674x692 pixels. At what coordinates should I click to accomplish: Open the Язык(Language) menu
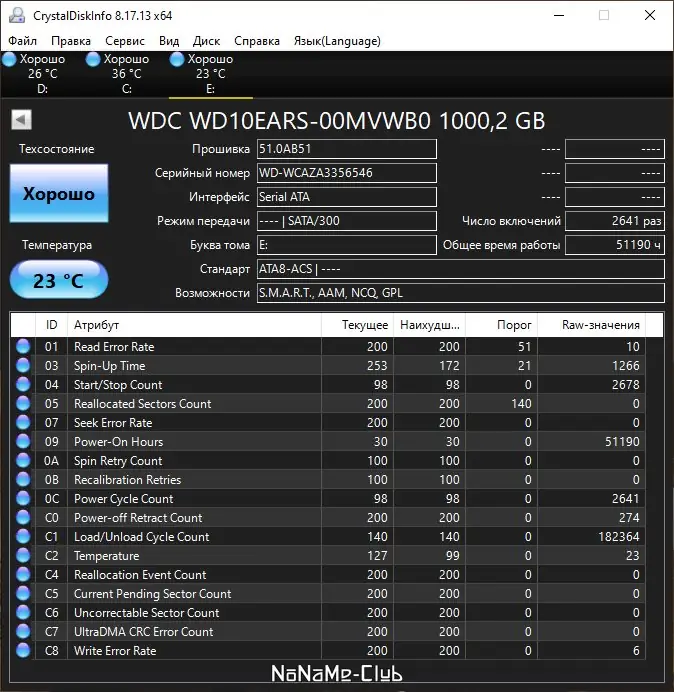coord(337,41)
